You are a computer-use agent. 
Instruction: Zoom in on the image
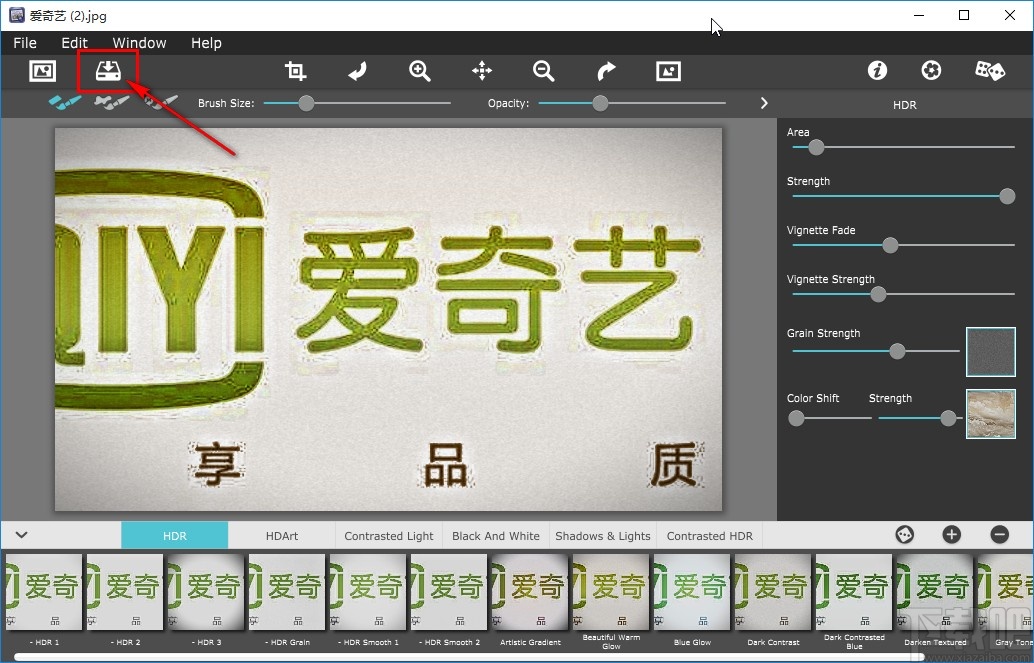(419, 71)
